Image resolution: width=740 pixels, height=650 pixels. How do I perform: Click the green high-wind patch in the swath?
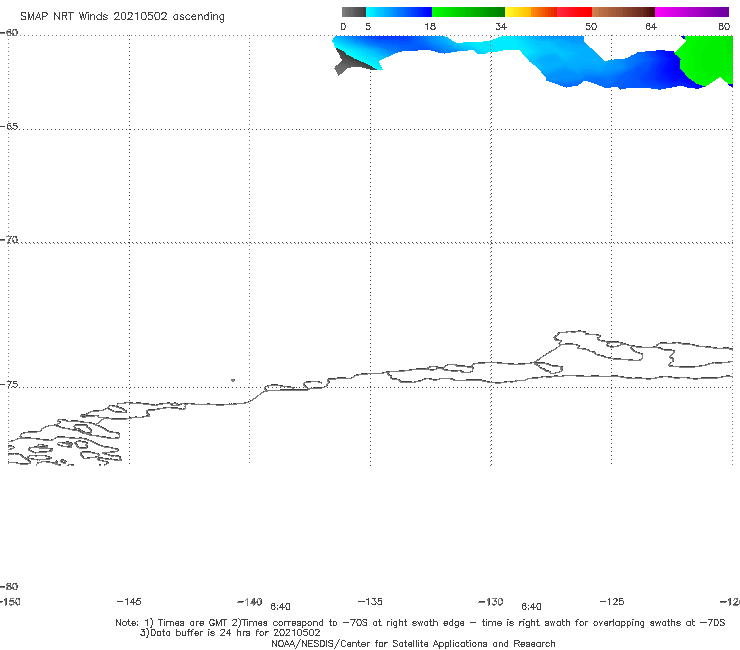pos(707,59)
